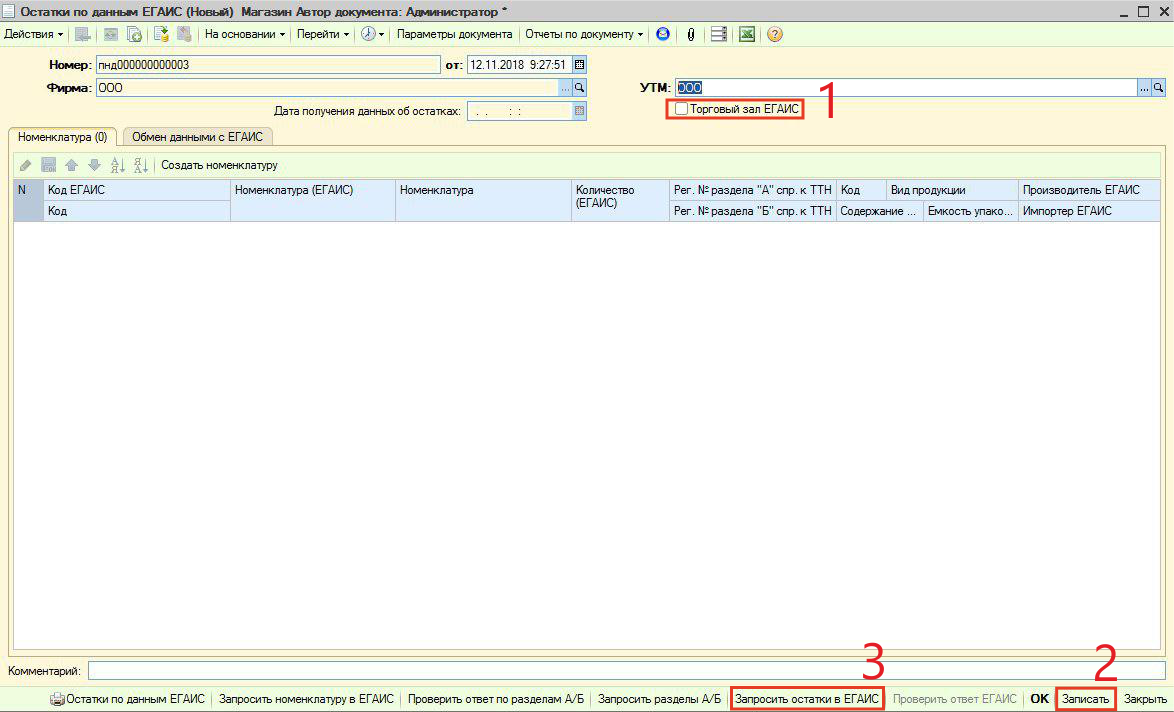Click the Вид продукции column header
The width and height of the screenshot is (1174, 712).
952,190
